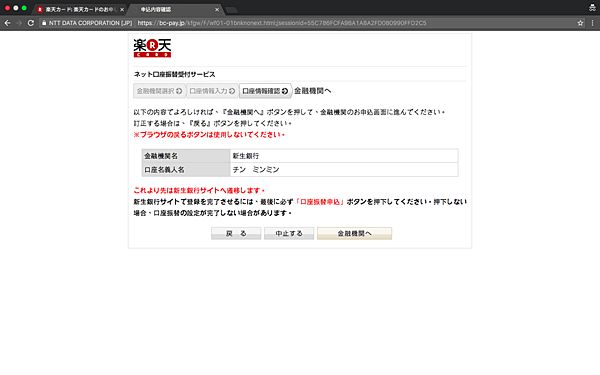Click the account holder name チン ミンミン
The width and height of the screenshot is (600, 375).
coord(256,170)
